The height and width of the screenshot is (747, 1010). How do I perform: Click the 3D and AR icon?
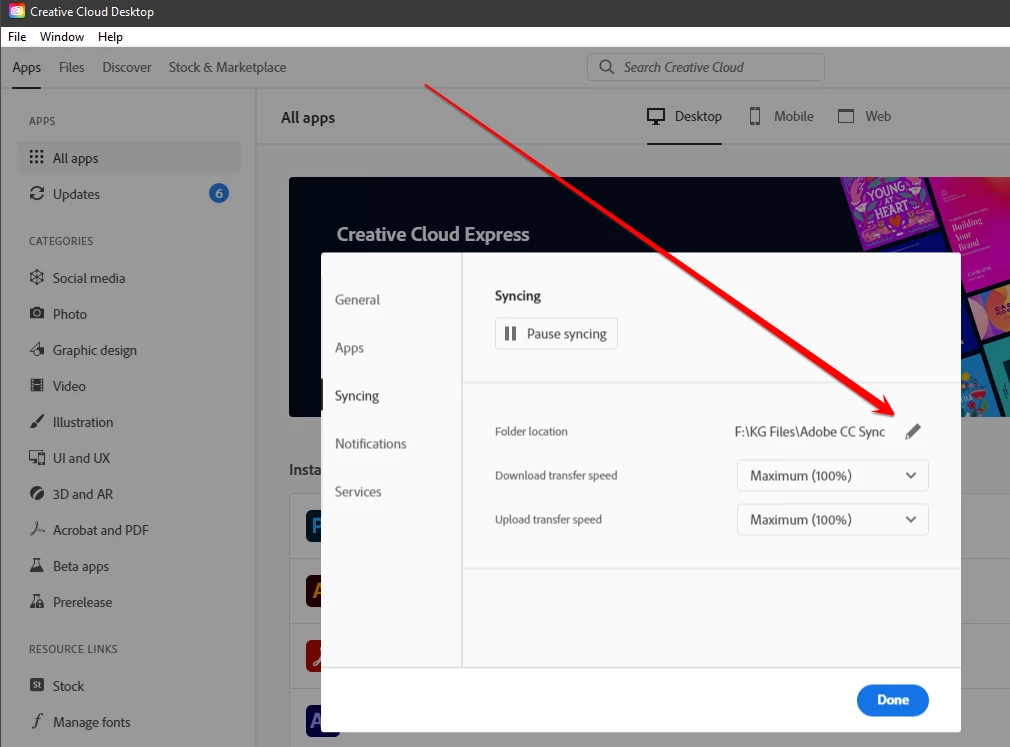[x=37, y=493]
